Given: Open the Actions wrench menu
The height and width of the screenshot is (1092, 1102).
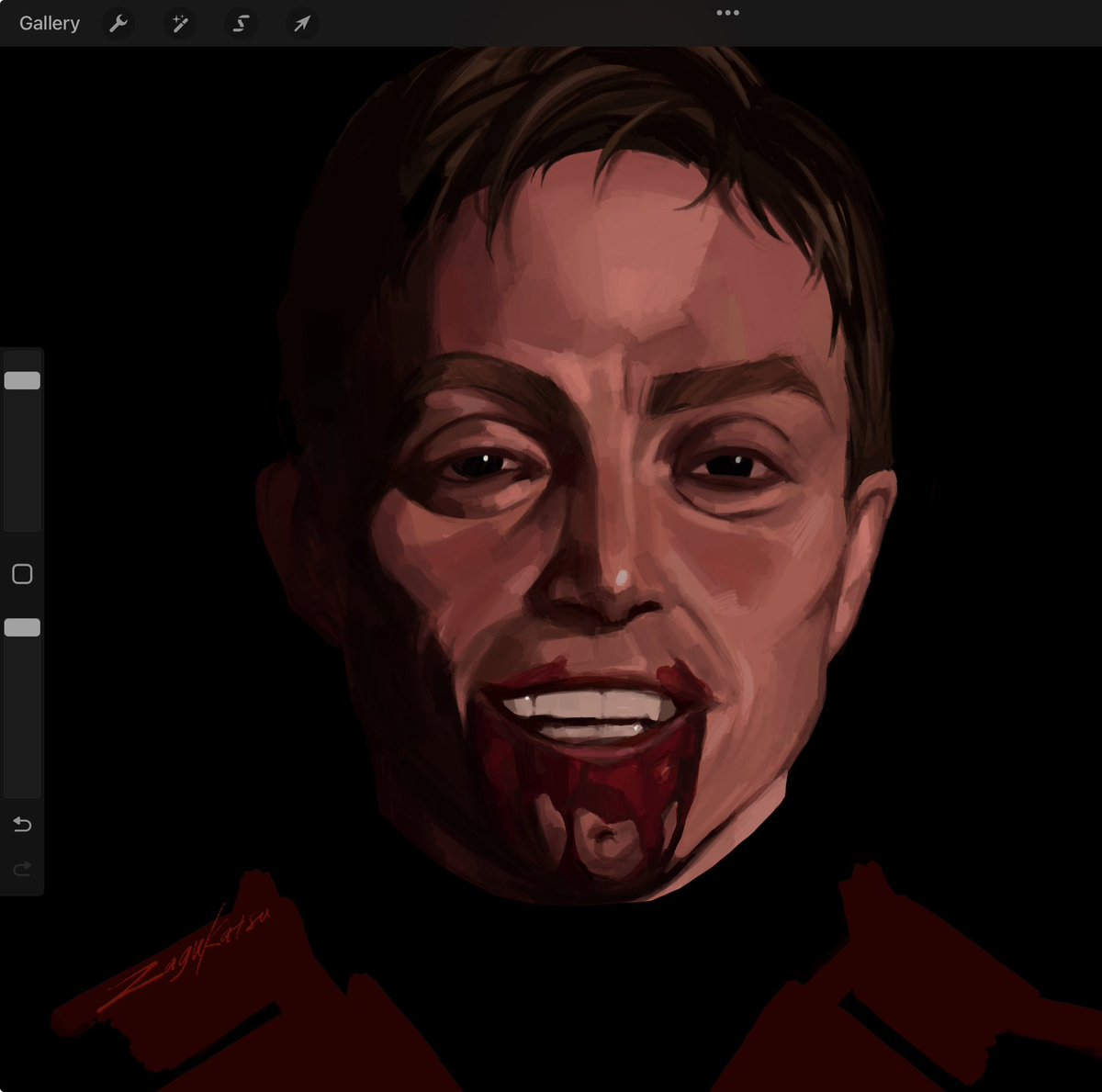Looking at the screenshot, I should [x=118, y=24].
